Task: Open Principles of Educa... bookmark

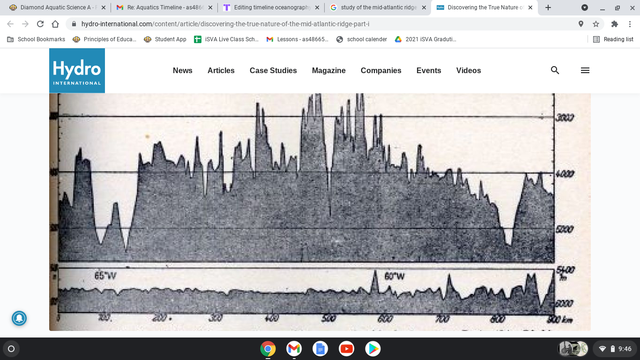Action: click(x=104, y=39)
